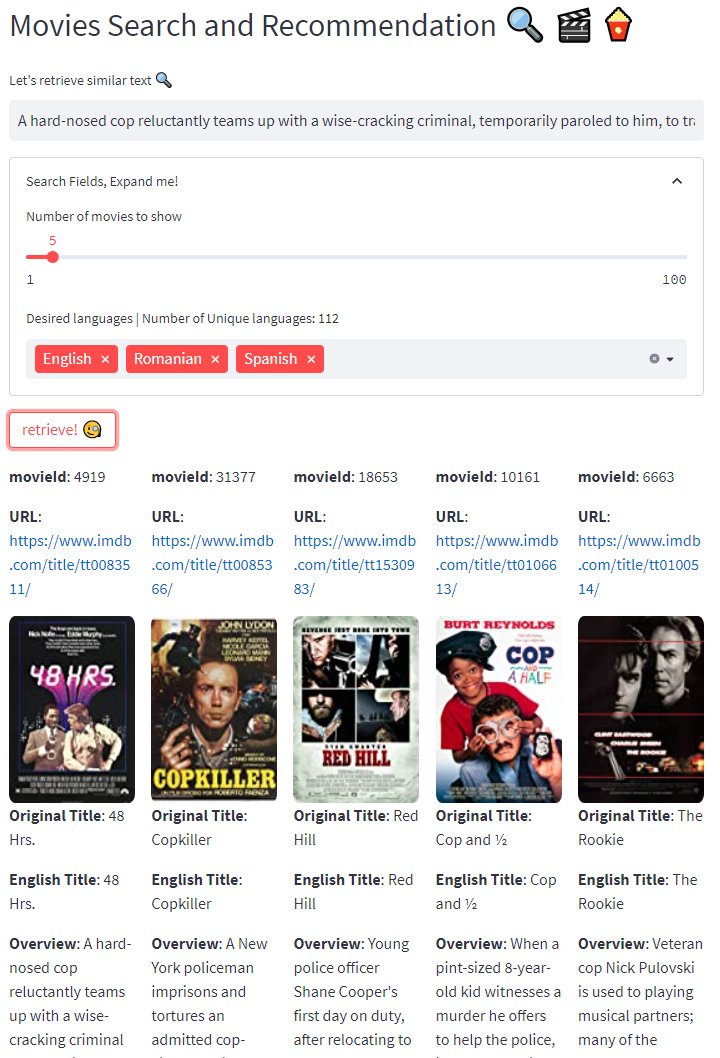
Task: Click the 48 Hrs. movie poster
Action: (x=72, y=709)
